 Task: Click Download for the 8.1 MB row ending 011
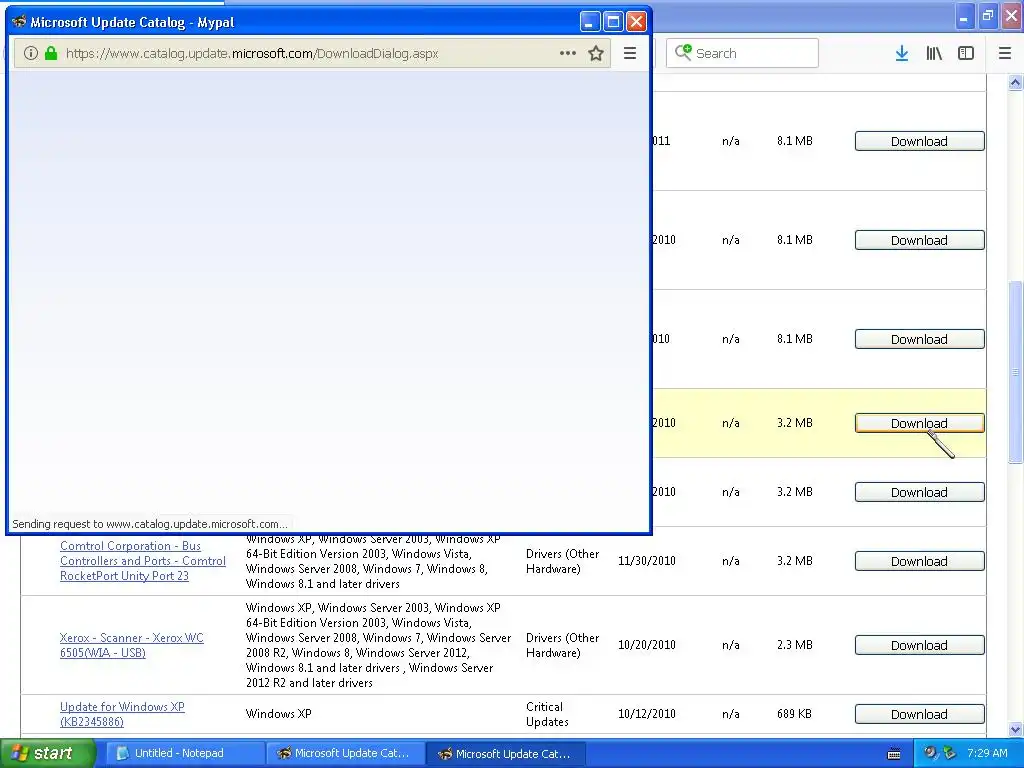tap(920, 141)
